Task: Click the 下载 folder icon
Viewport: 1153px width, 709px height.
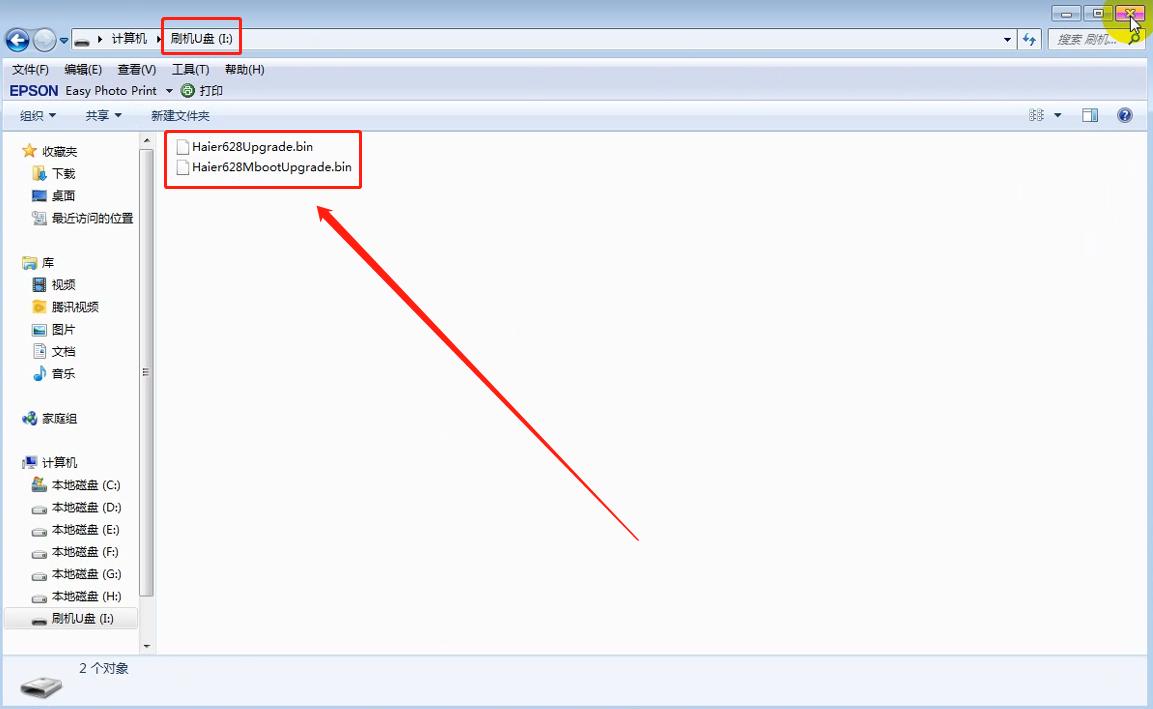Action: 39,174
